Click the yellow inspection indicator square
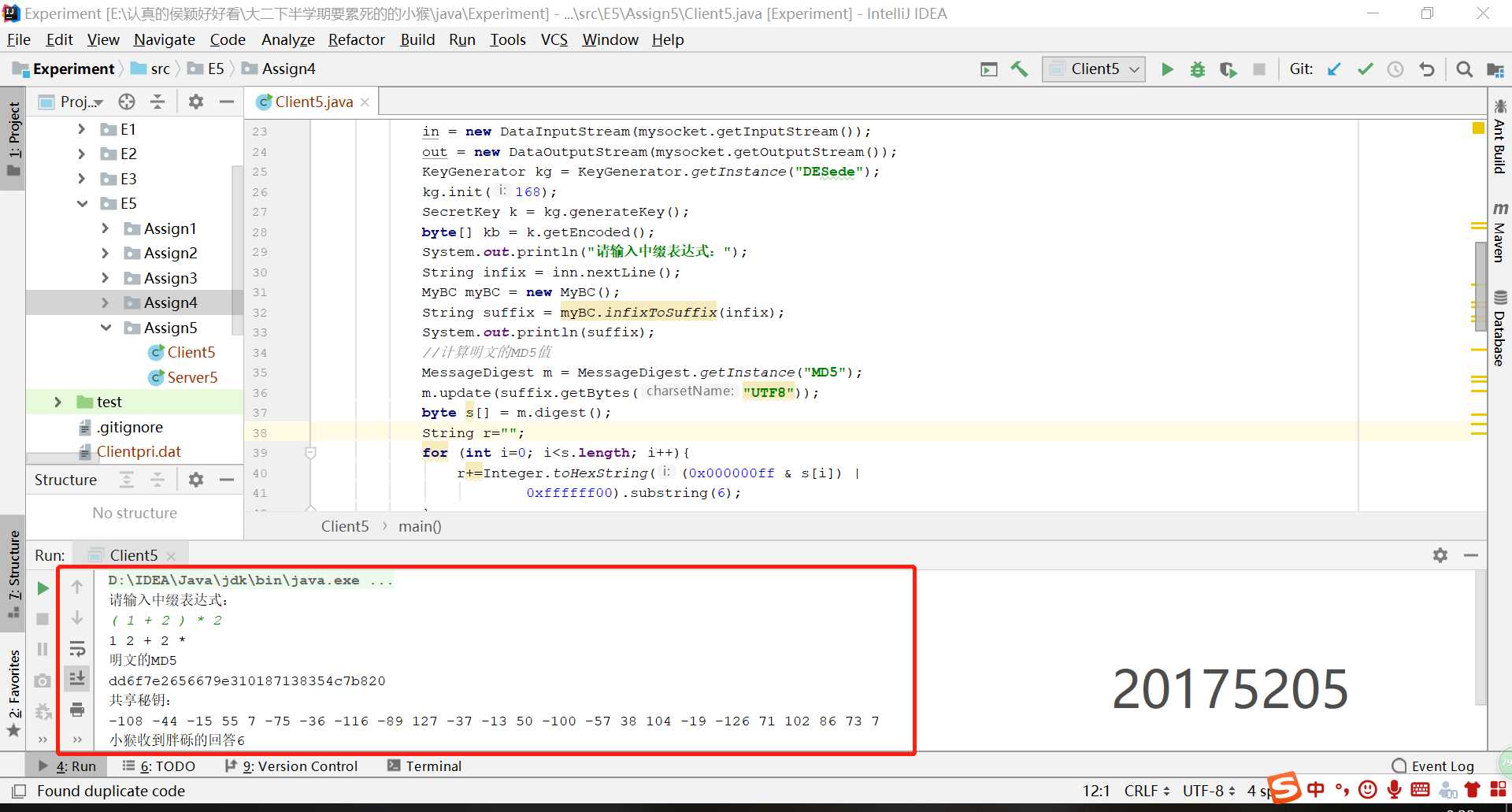 pyautogui.click(x=1478, y=128)
